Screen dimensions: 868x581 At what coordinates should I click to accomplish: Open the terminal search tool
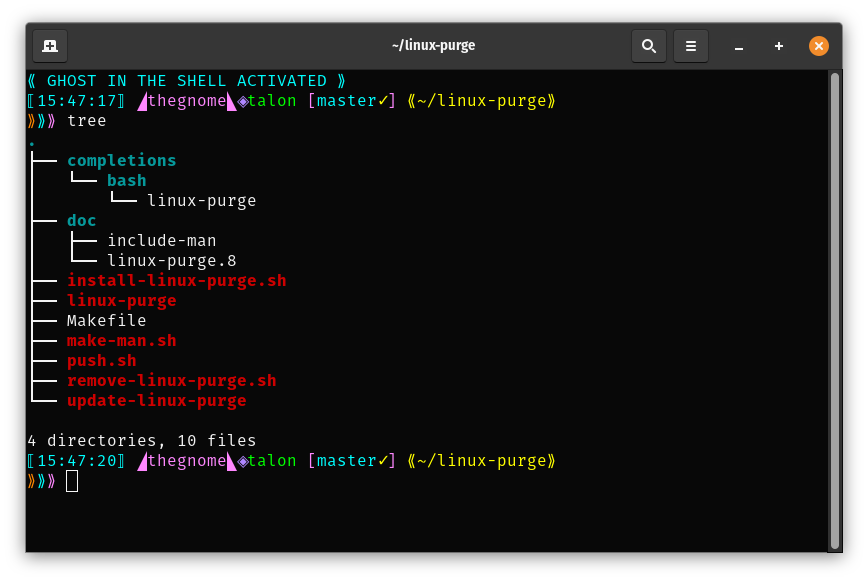point(649,46)
